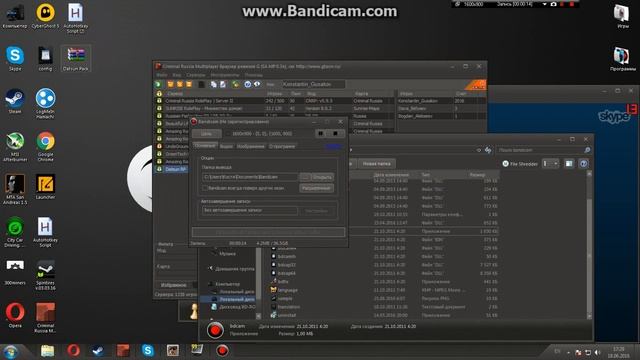Image resolution: width=640 pixels, height=360 pixels.
Task: Open the Skype desktop icon
Action: click(15, 59)
